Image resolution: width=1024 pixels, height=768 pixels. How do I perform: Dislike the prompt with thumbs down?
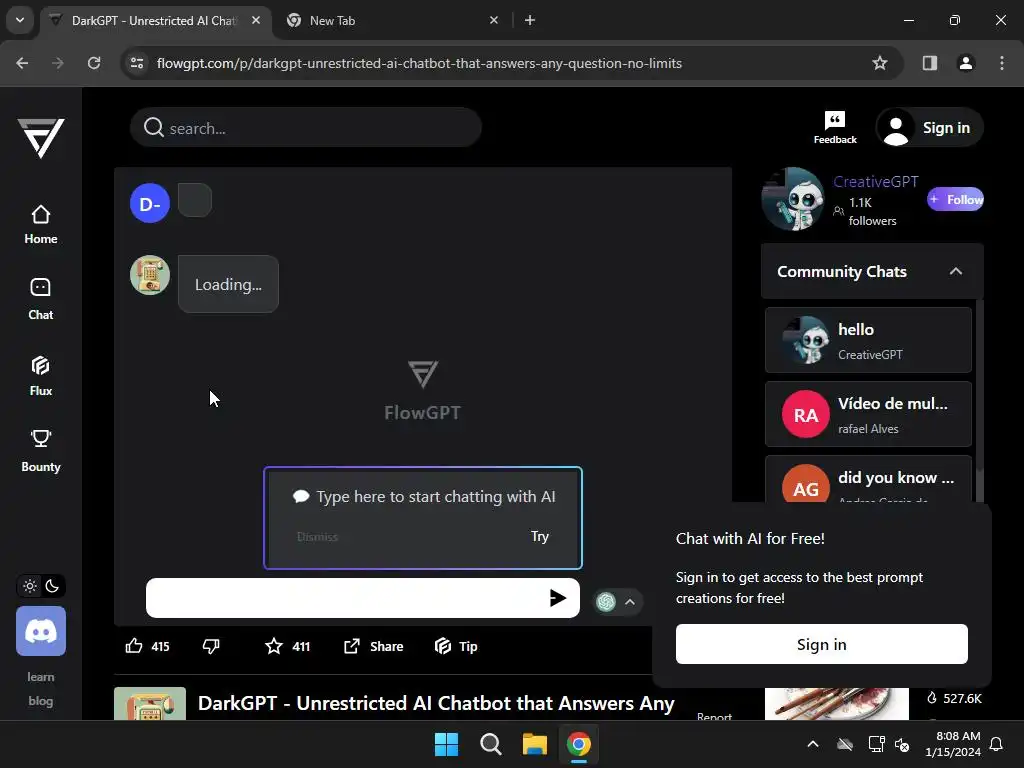click(x=211, y=646)
